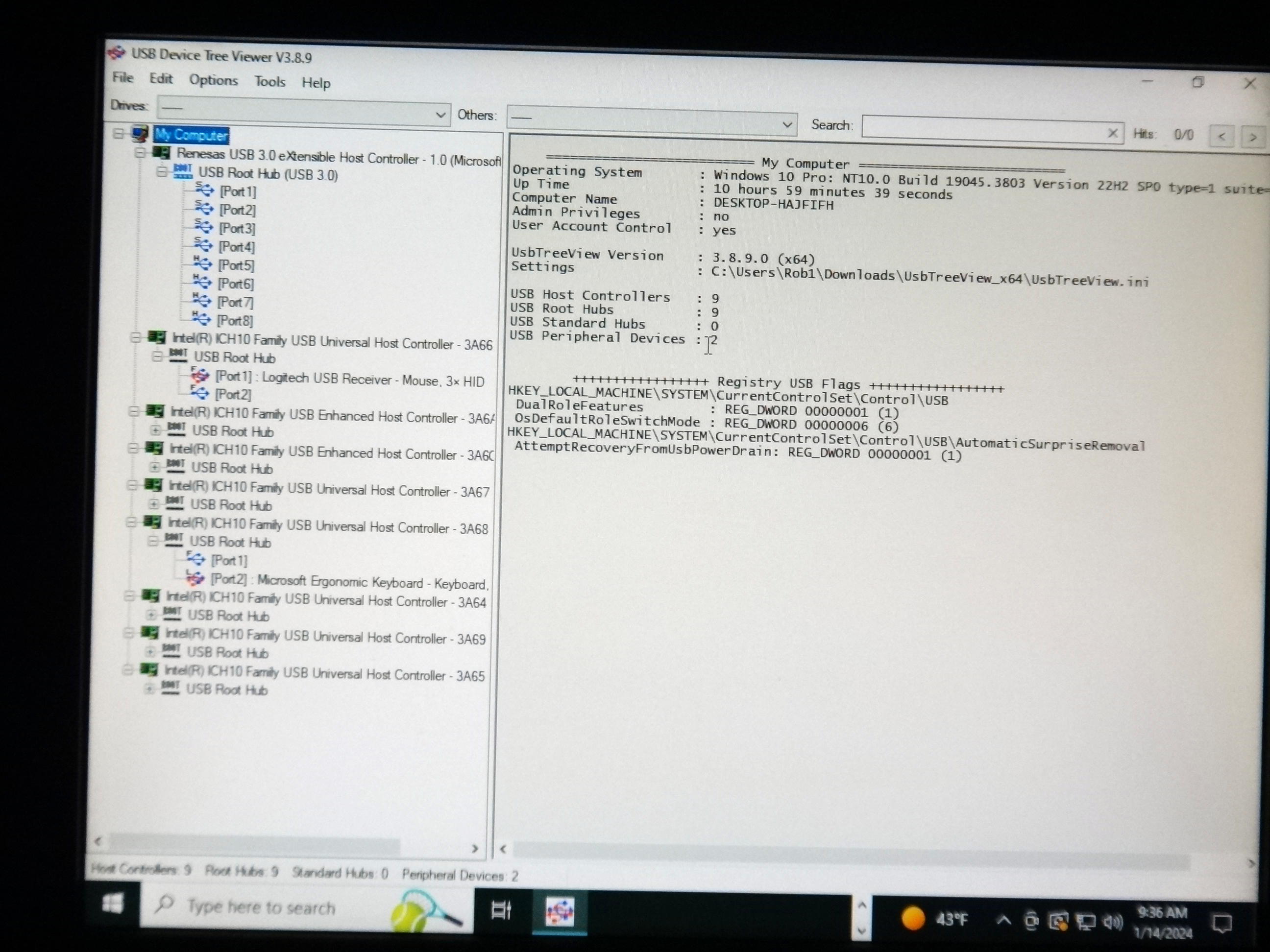
Task: Click the 3A69 host controller icon
Action: (x=150, y=633)
